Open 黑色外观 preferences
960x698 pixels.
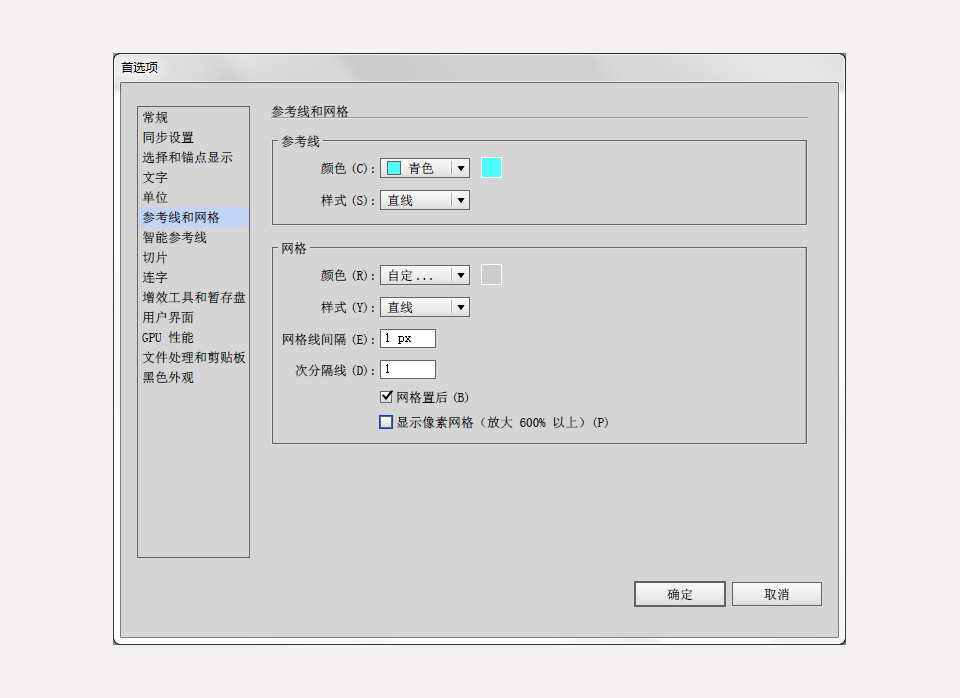pos(168,378)
